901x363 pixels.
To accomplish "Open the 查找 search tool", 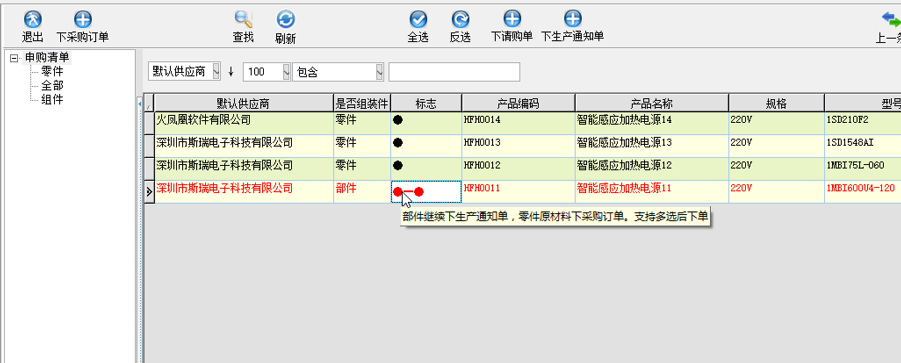I will (x=244, y=20).
